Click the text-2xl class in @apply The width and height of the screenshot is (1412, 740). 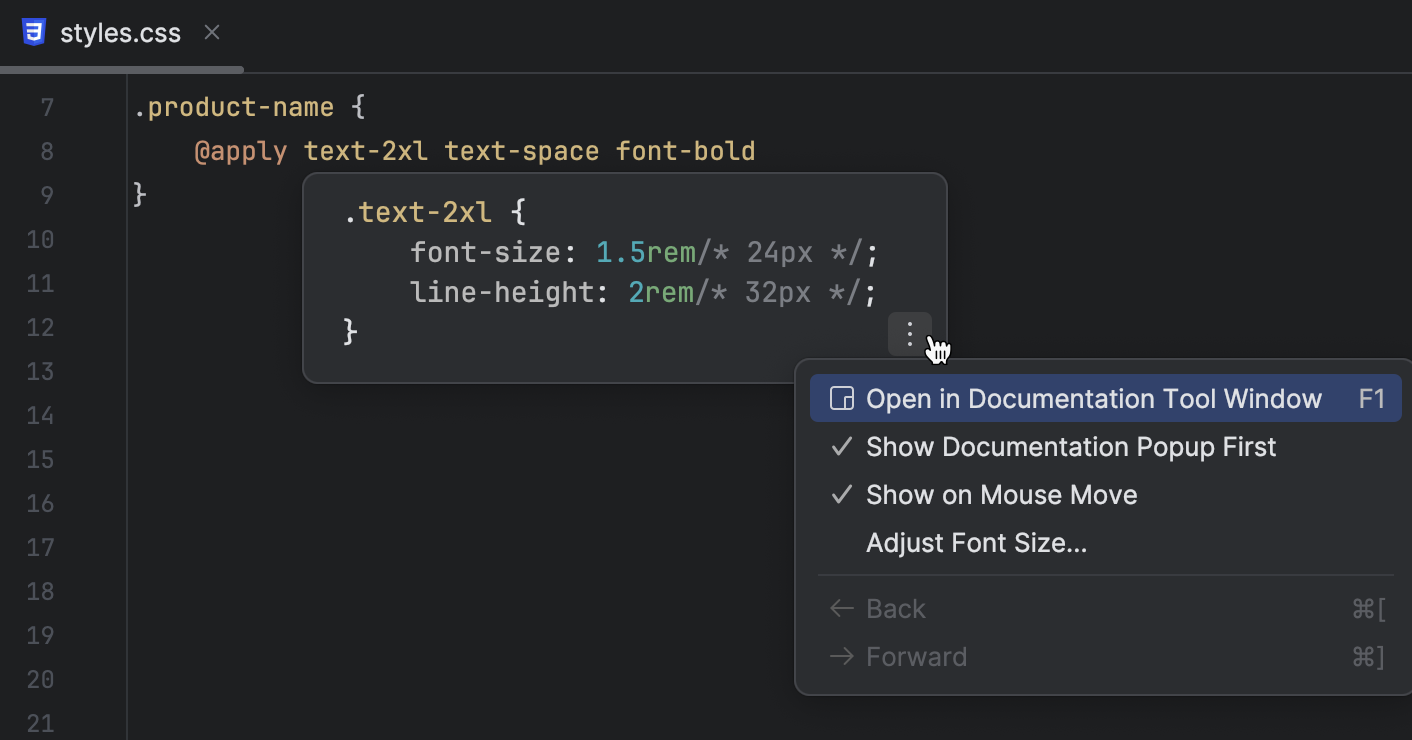coord(366,152)
